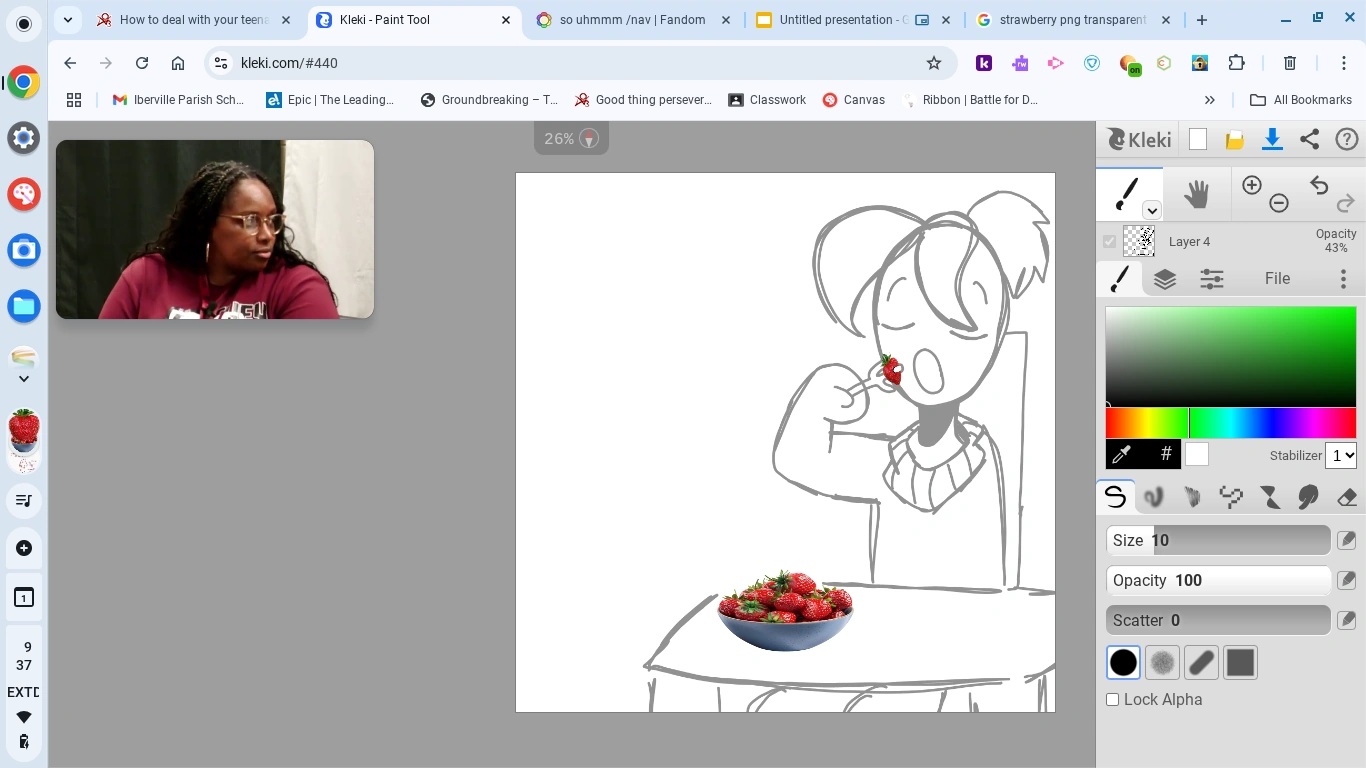
Task: Click the hex color # button
Action: 1166,454
